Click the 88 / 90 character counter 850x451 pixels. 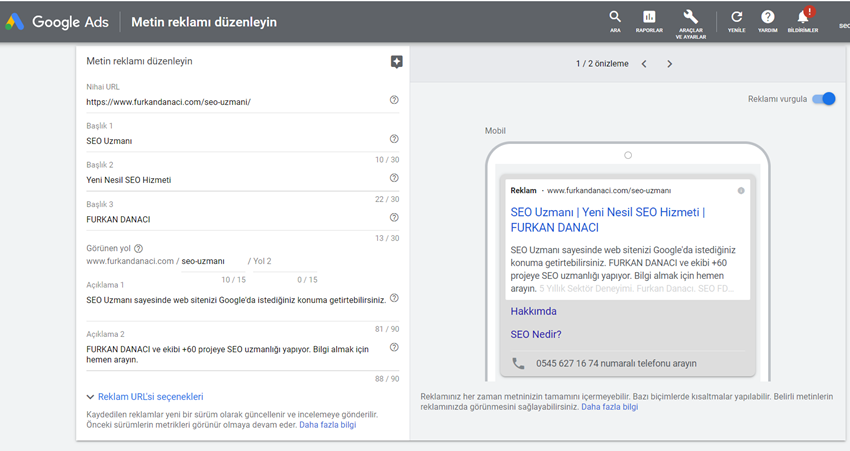(387, 379)
